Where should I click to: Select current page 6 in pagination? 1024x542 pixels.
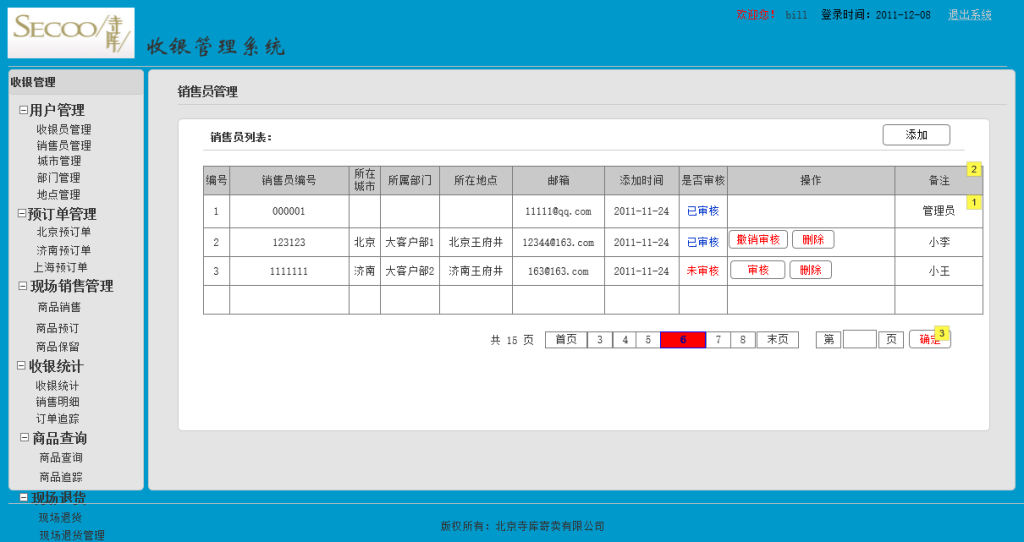683,340
